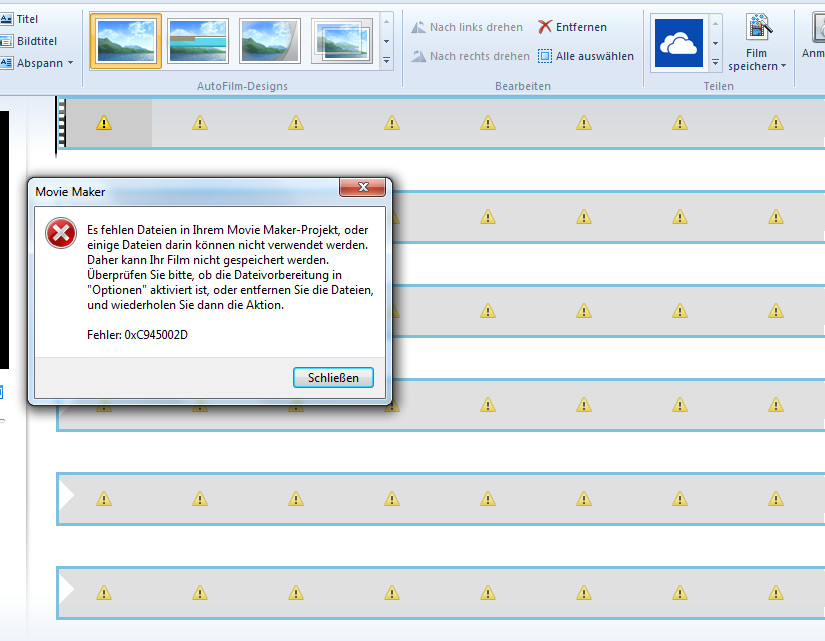Select the first AutoFilm design thumbnail
Screen dimensions: 825x641
tap(126, 41)
